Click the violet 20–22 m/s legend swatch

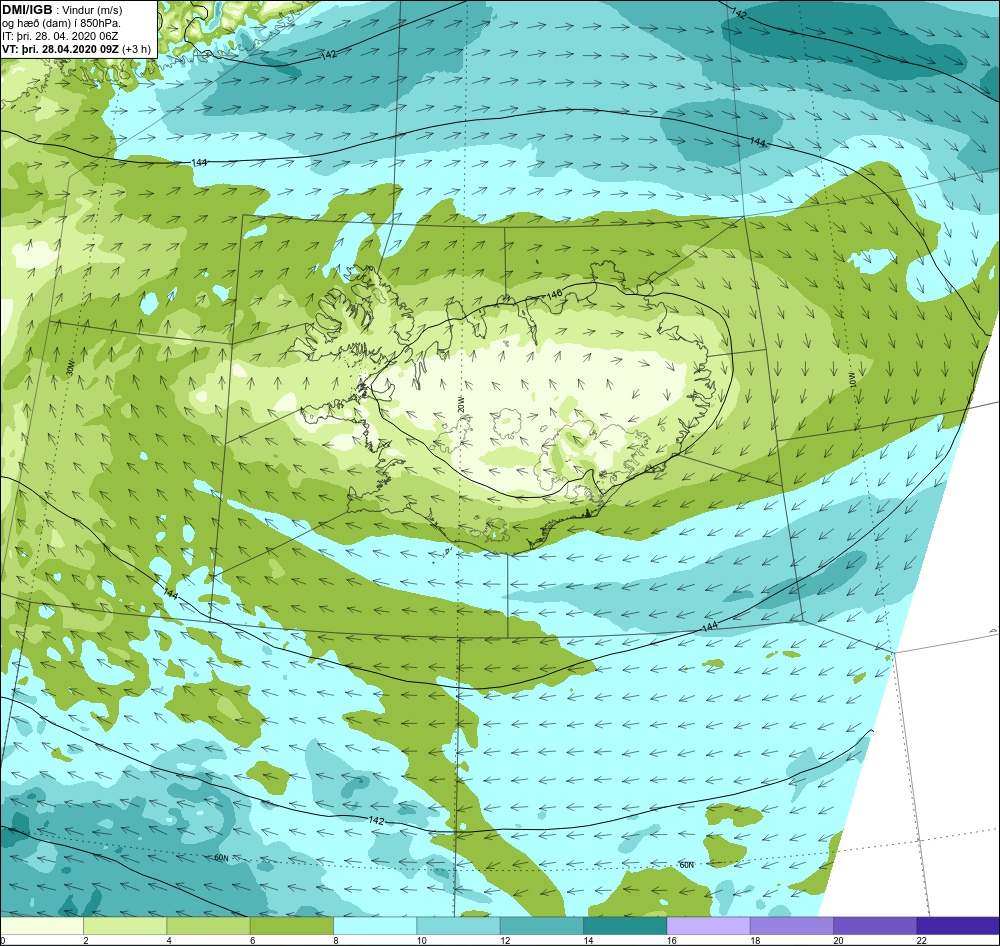pos(875,925)
